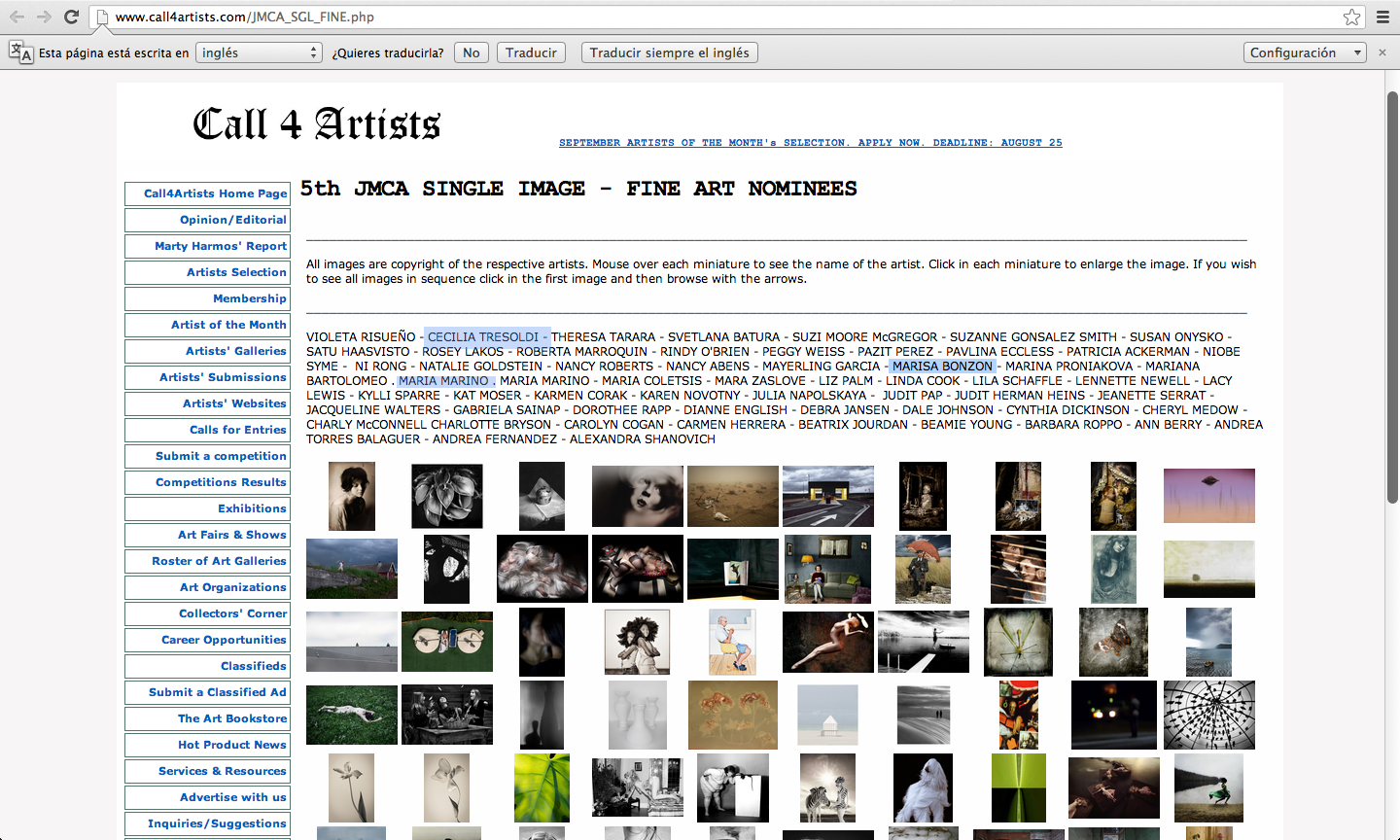Expand the Configuración dropdown
The image size is (1400, 840).
1305,52
